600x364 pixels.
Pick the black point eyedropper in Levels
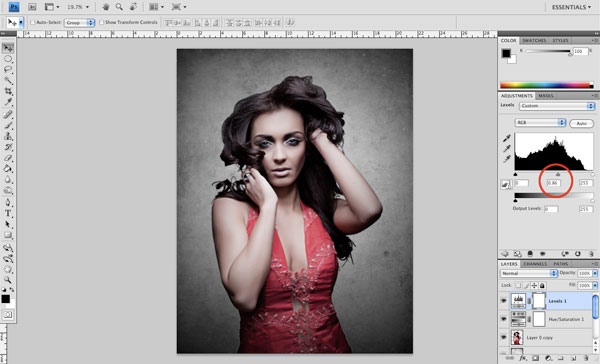pyautogui.click(x=507, y=138)
